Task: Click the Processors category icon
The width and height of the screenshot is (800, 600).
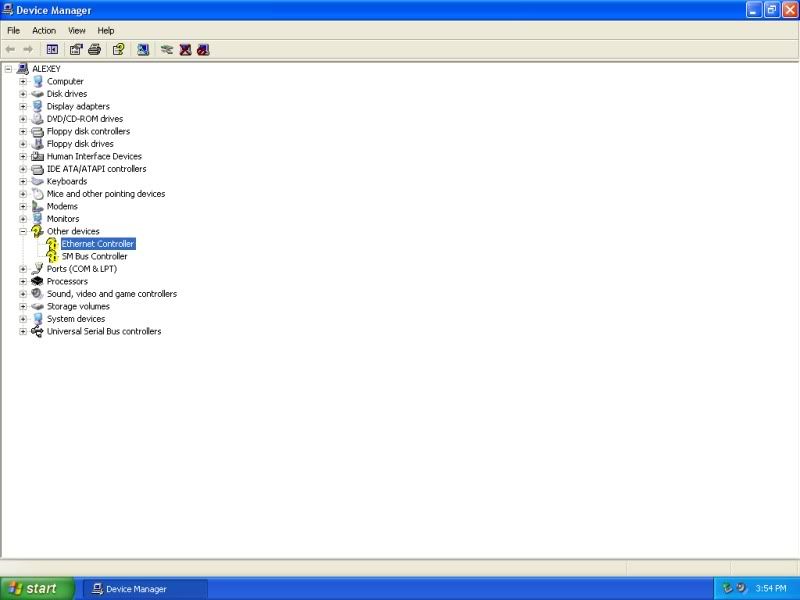Action: point(37,281)
